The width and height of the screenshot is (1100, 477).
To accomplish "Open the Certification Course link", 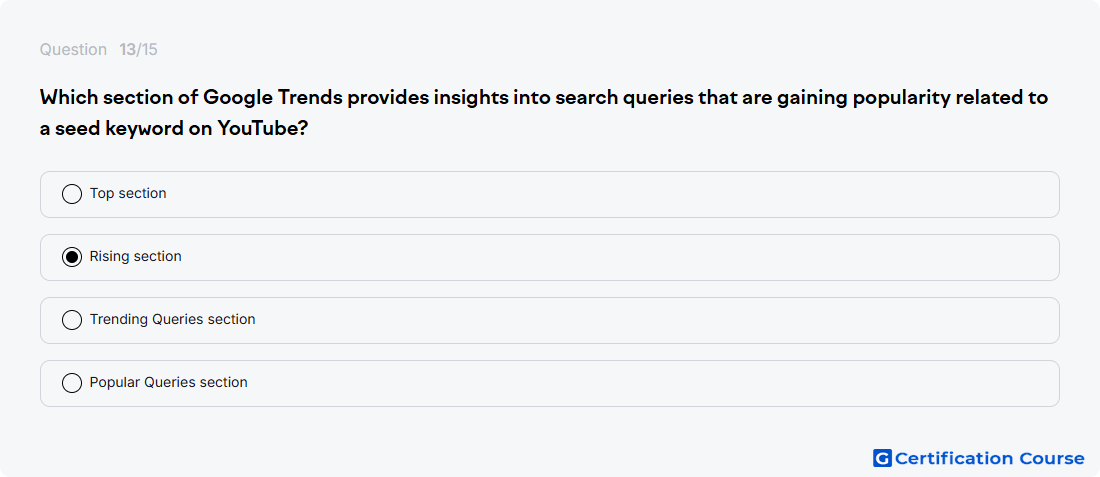I will [x=979, y=458].
